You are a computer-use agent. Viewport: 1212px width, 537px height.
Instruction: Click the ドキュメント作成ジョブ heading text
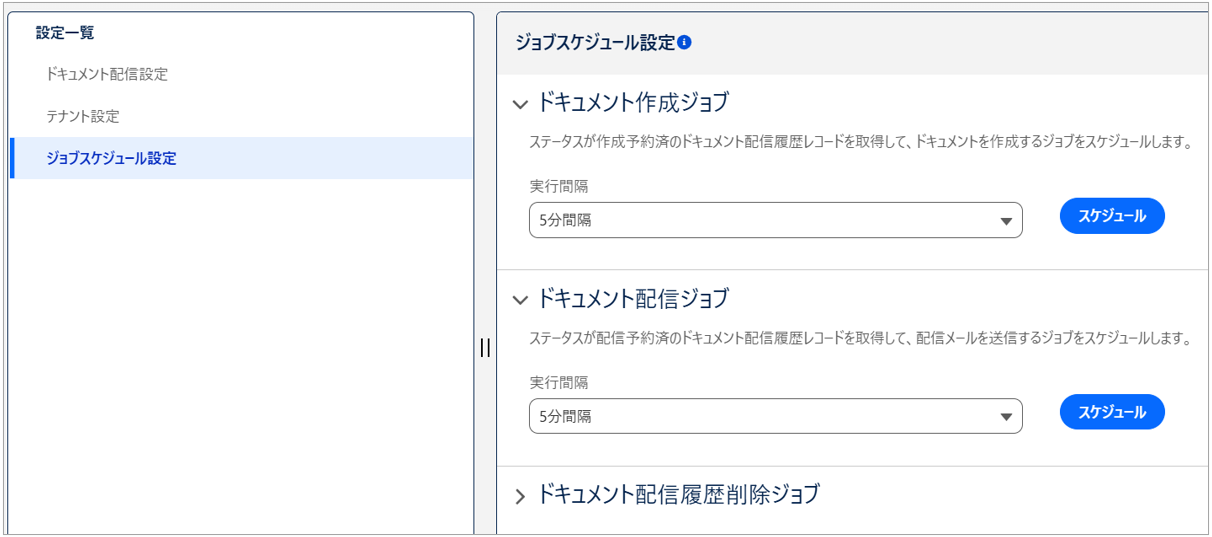click(x=633, y=103)
